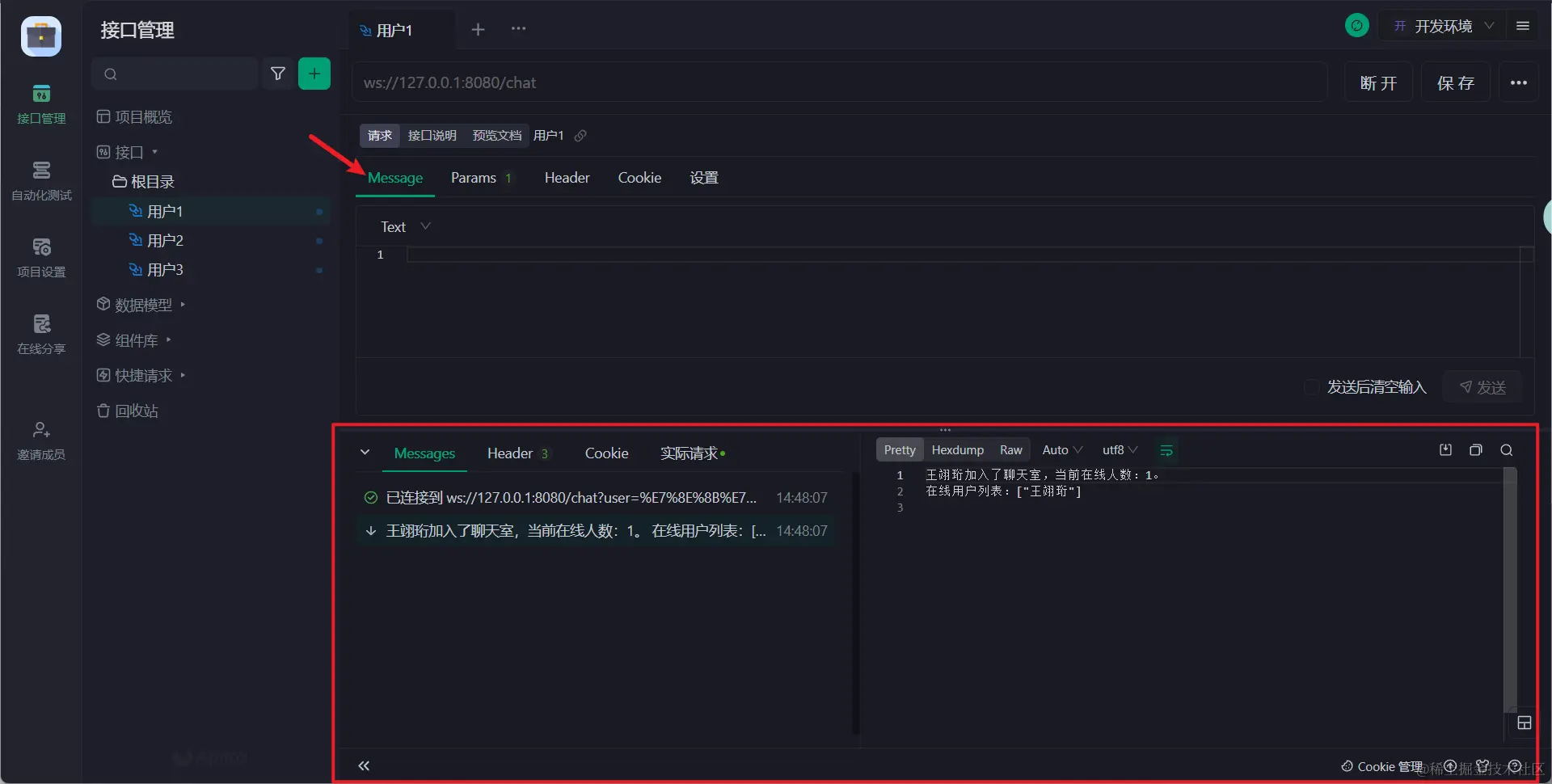
Task: Select Pretty view mode
Action: (x=900, y=450)
